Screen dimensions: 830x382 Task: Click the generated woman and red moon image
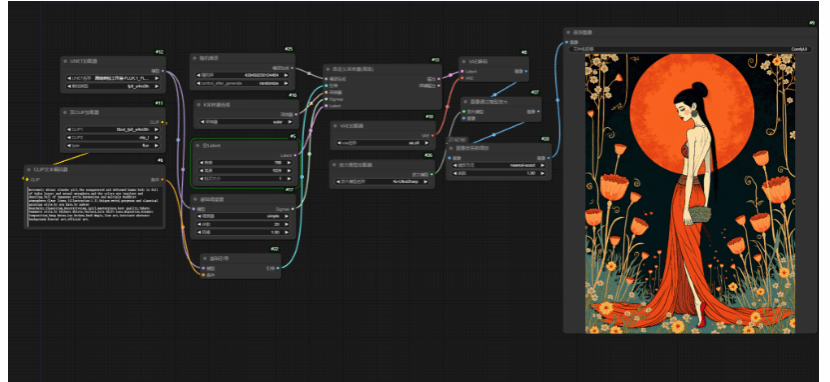690,194
